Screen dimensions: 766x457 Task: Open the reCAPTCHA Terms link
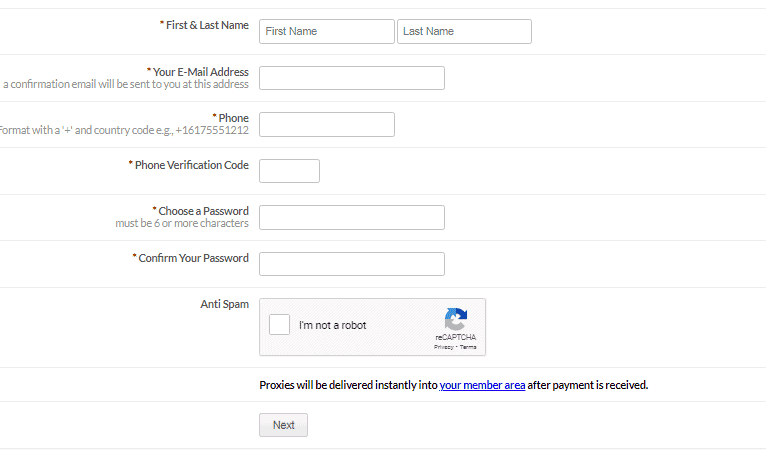tap(468, 347)
